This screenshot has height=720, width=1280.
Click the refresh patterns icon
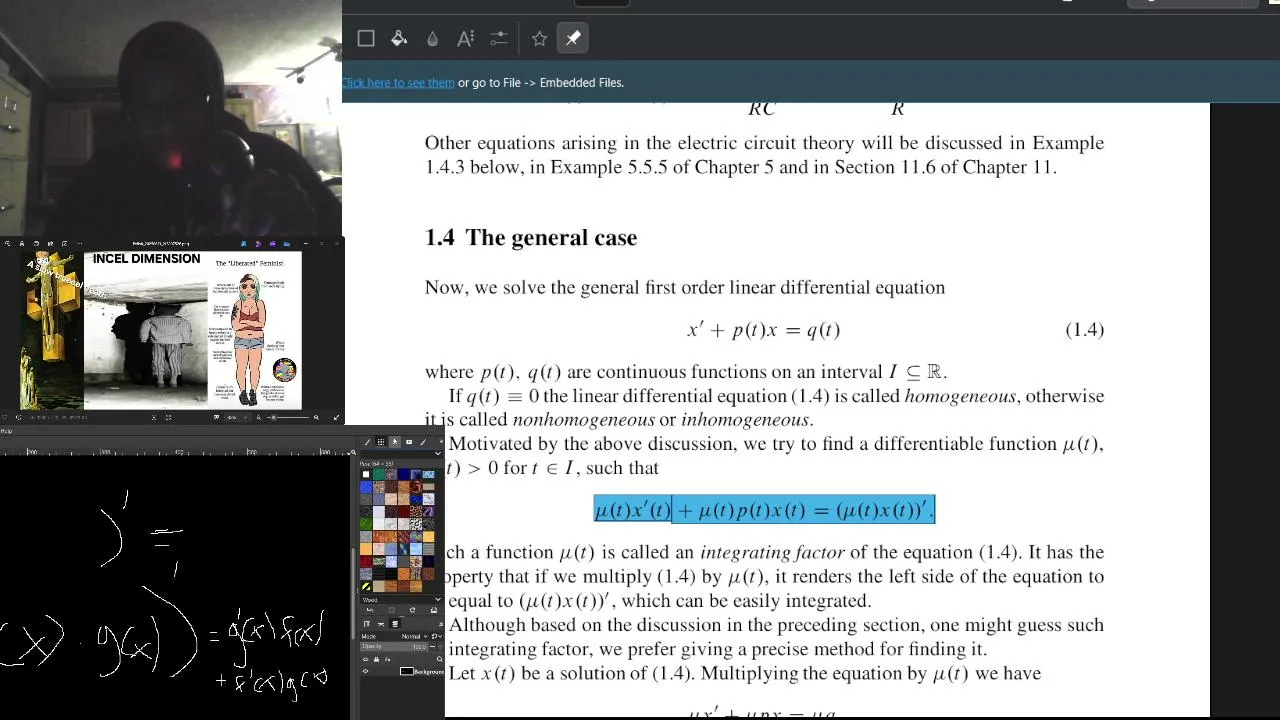tap(412, 610)
